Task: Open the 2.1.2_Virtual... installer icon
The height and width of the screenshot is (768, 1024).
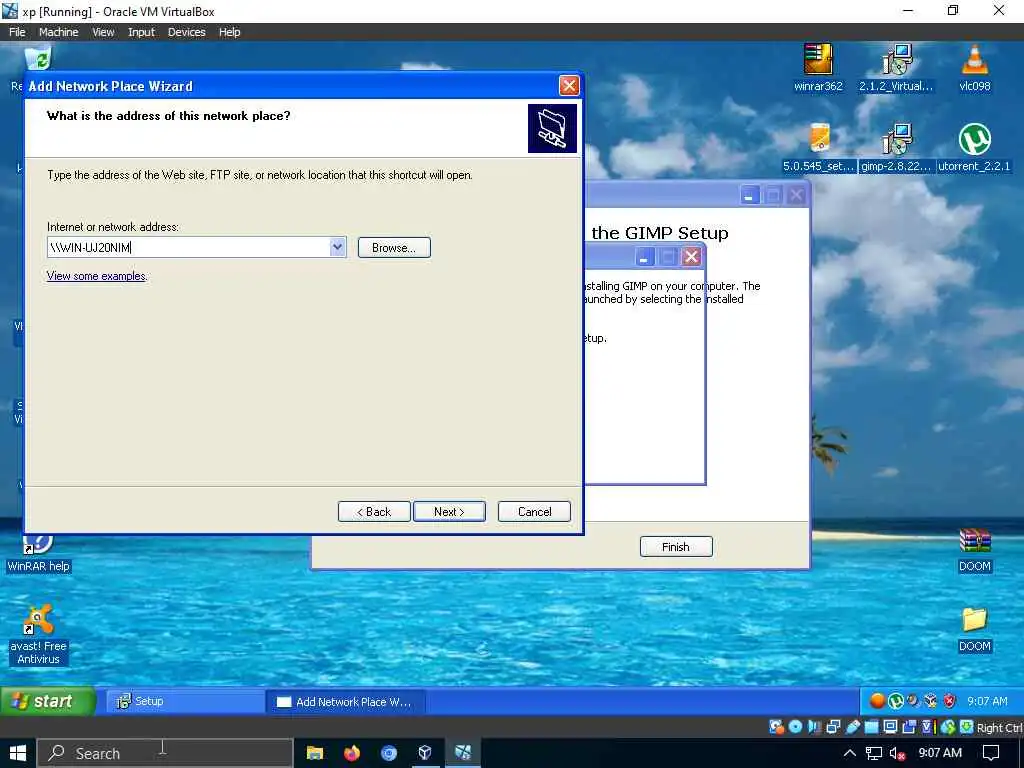Action: [x=896, y=68]
